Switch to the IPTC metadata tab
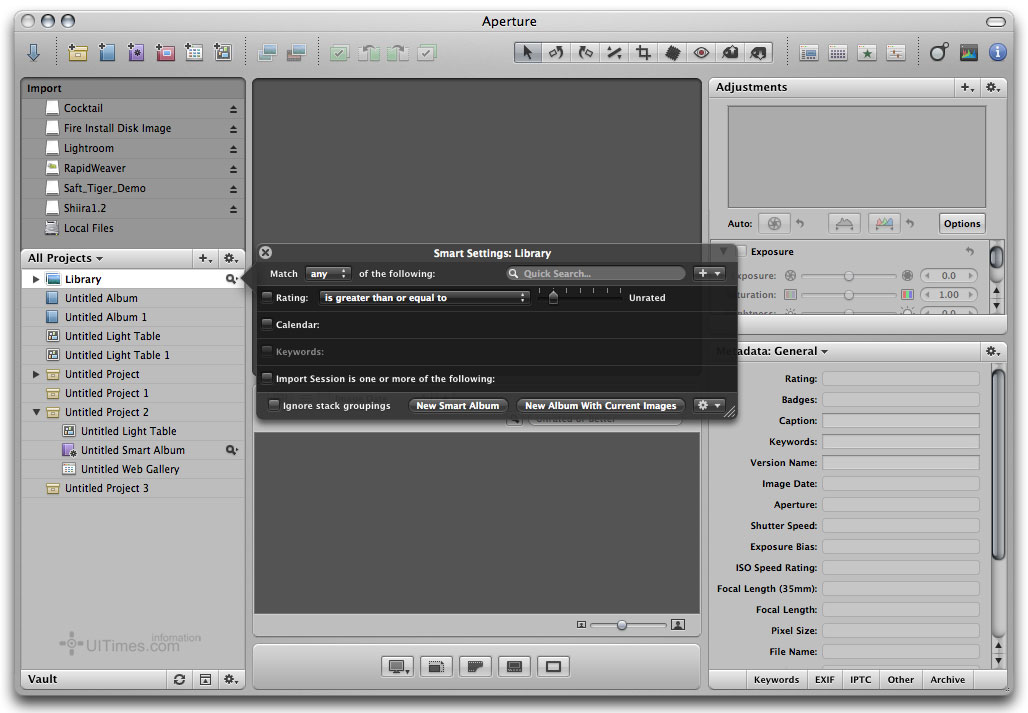 [860, 680]
